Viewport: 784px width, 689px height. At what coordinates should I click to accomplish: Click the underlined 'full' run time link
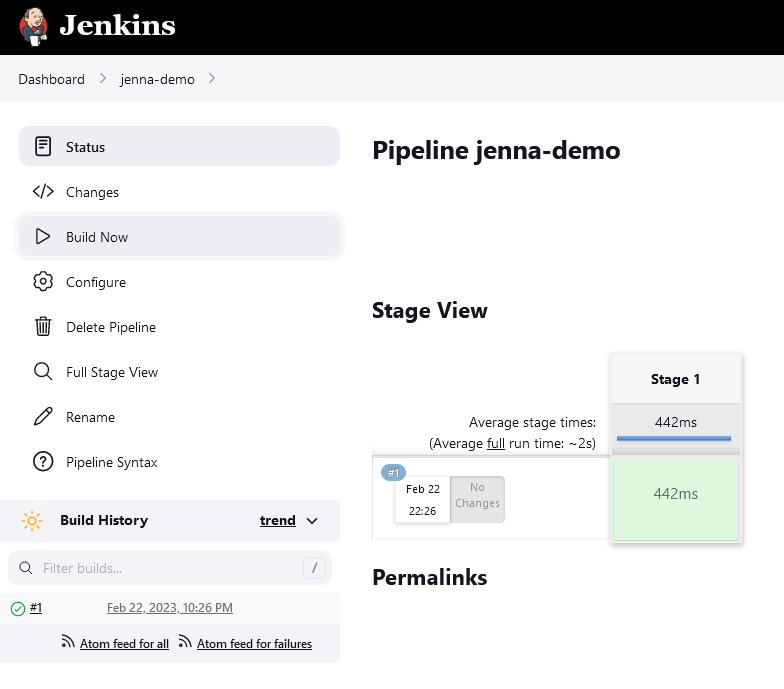pyautogui.click(x=496, y=444)
